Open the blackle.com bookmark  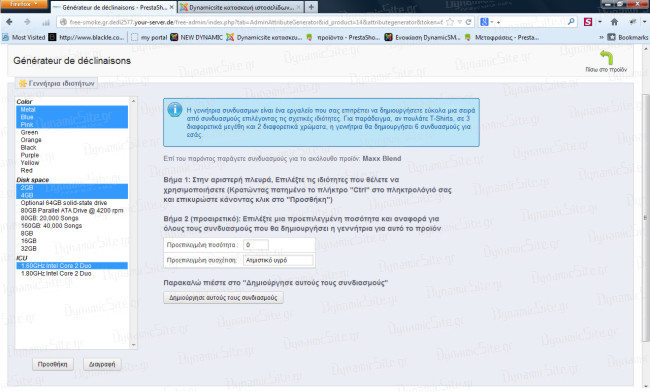(87, 37)
